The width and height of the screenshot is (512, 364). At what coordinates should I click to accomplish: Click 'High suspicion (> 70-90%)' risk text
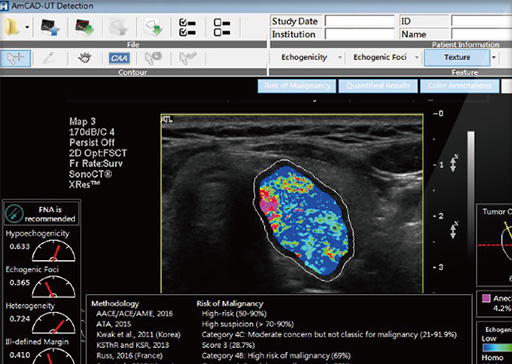click(248, 324)
